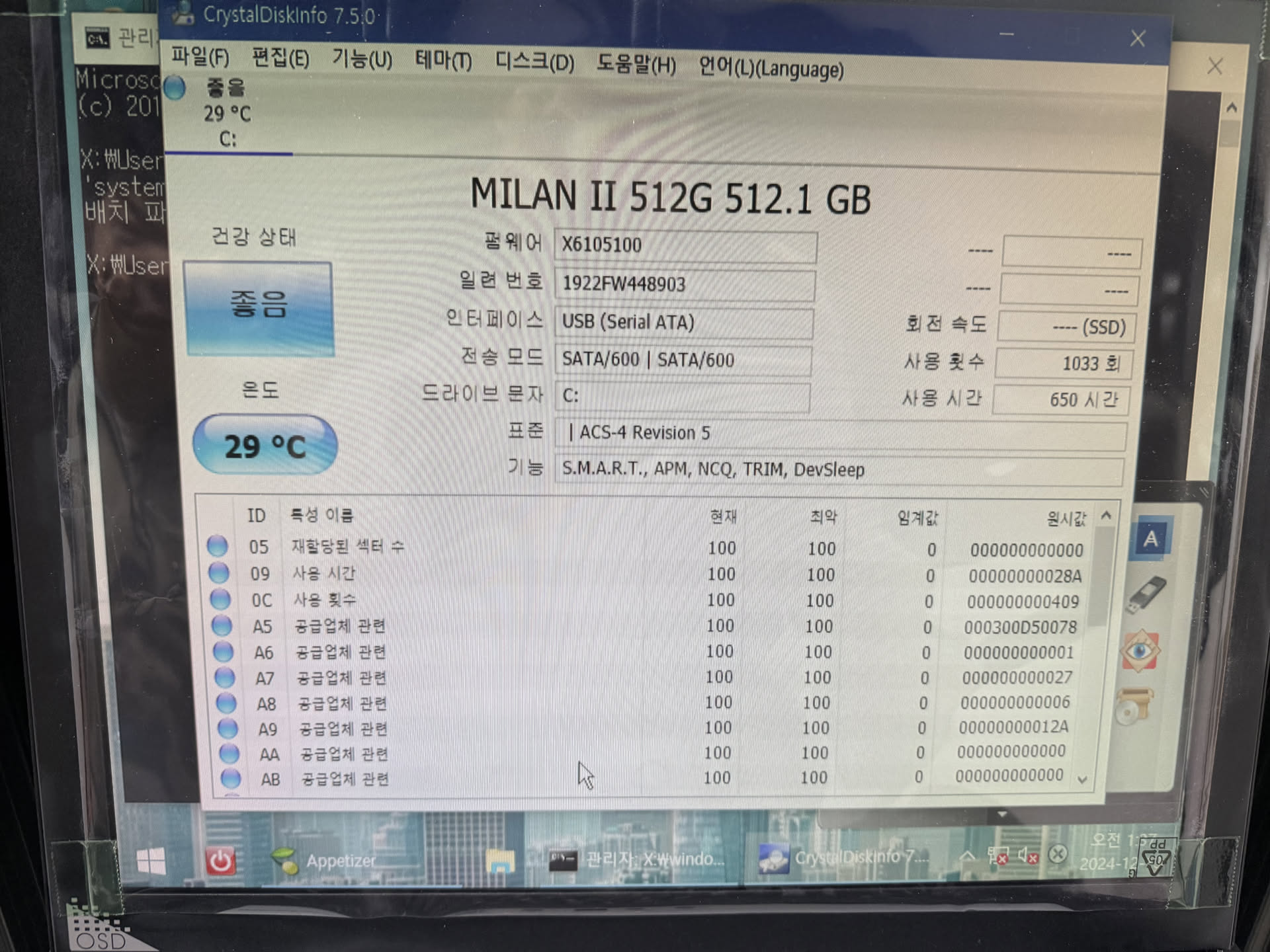The width and height of the screenshot is (1270, 952).
Task: Open the 디스크(D) menu
Action: pyautogui.click(x=534, y=63)
